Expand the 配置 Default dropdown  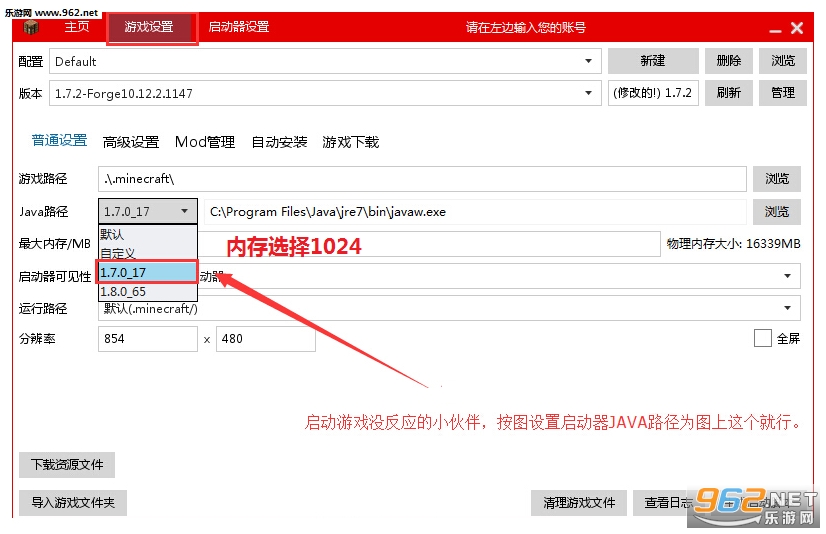[x=588, y=61]
